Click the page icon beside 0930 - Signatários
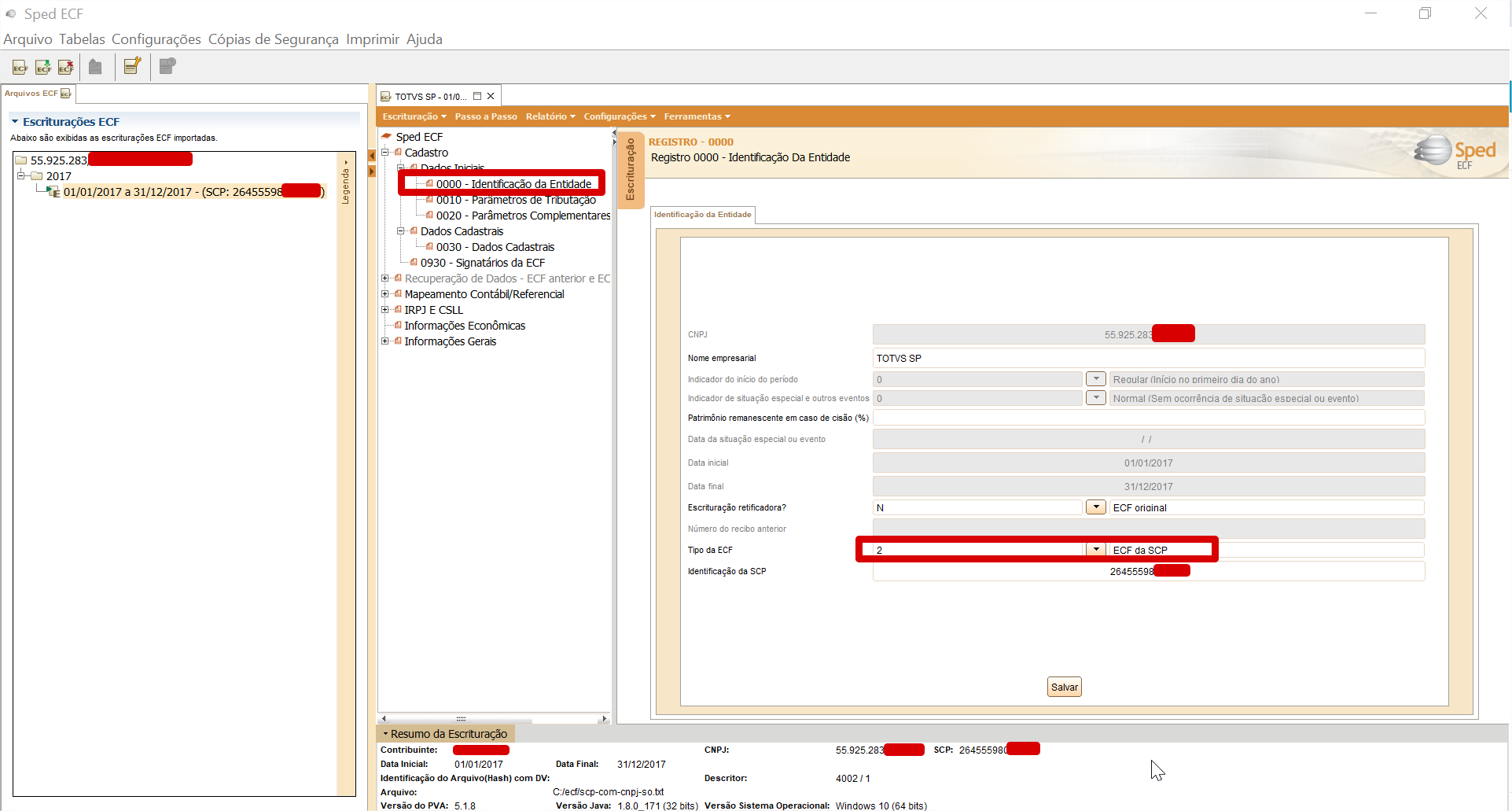The height and width of the screenshot is (811, 1512). [414, 263]
